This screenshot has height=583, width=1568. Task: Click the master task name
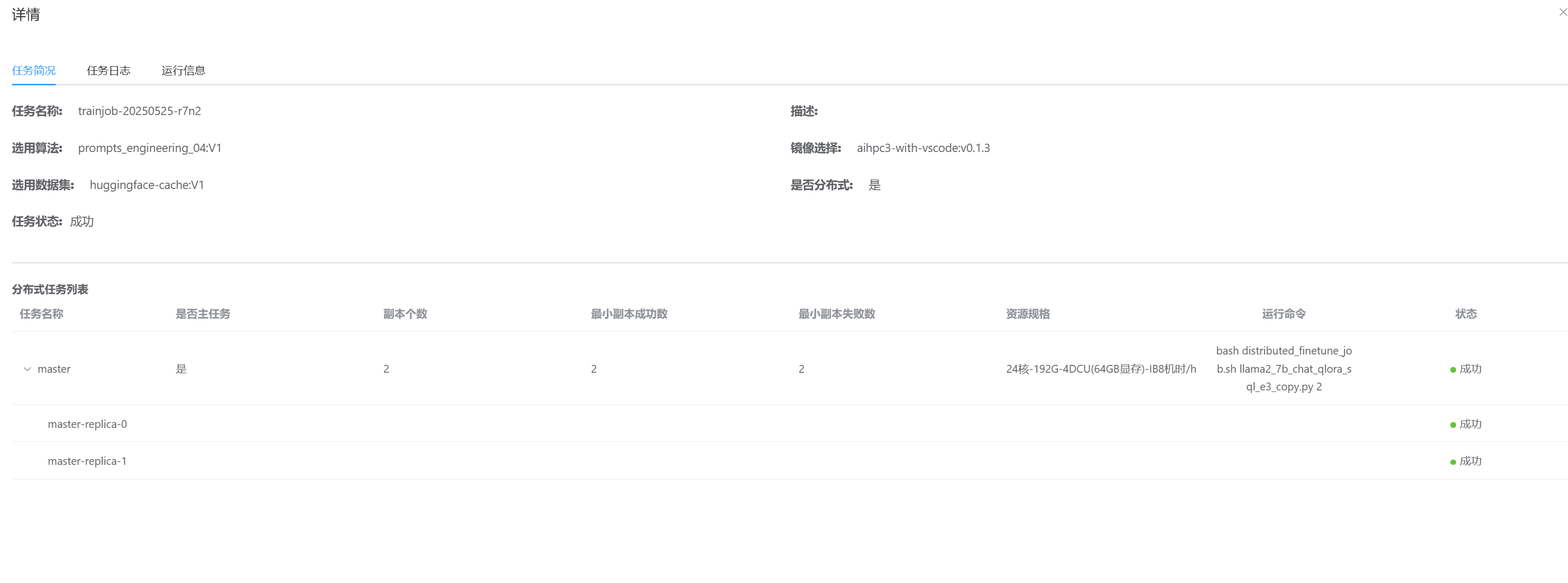(x=54, y=370)
